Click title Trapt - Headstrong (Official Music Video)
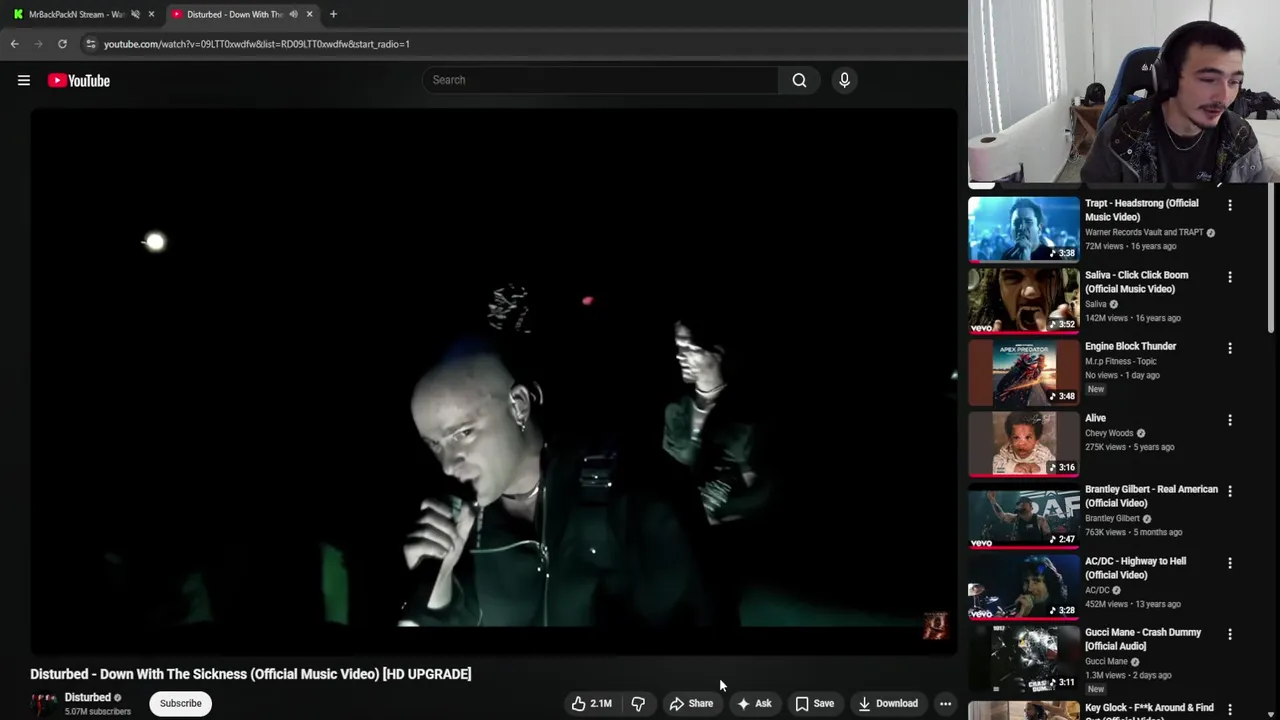 (x=1141, y=210)
